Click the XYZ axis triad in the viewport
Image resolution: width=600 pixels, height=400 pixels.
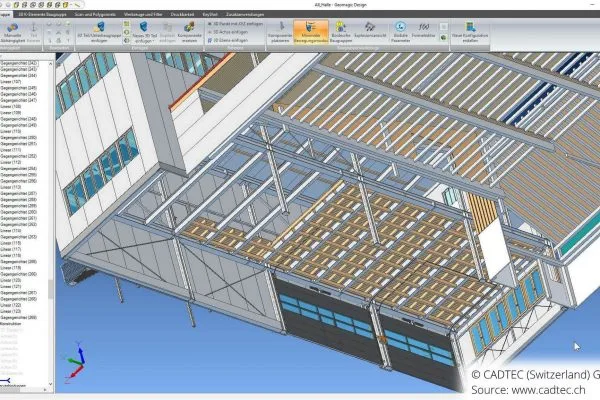(x=76, y=361)
